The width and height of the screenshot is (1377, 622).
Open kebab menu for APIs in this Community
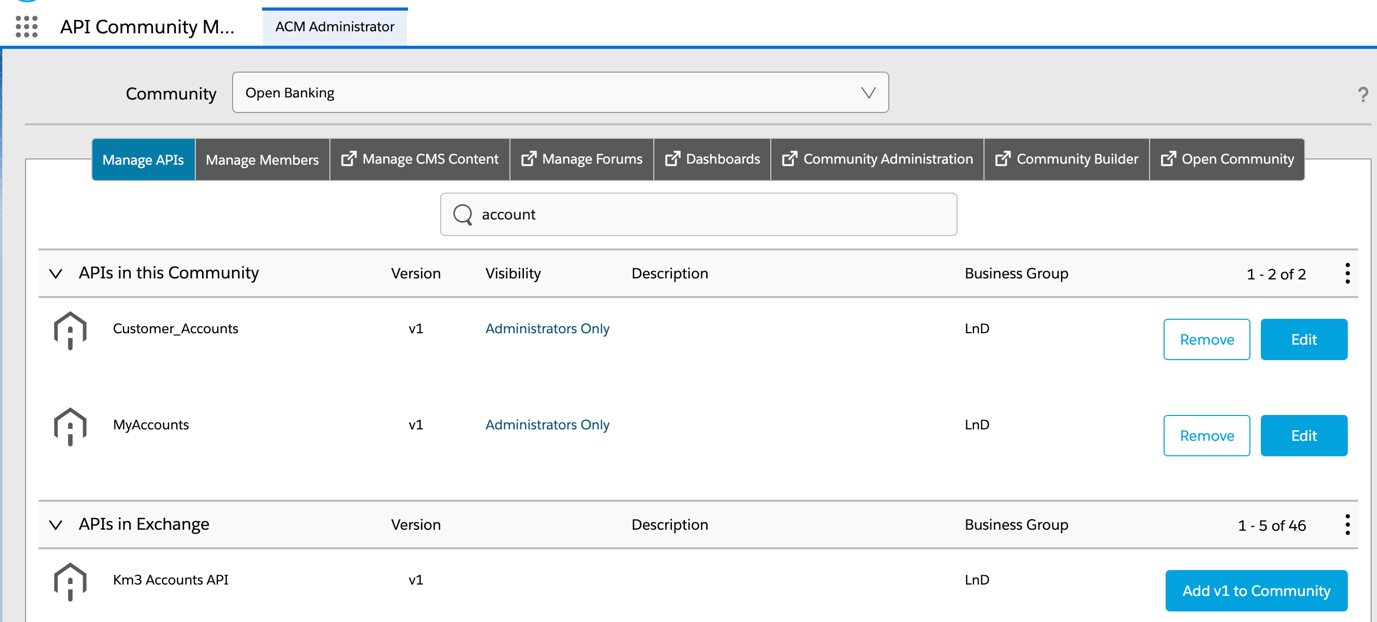1347,273
